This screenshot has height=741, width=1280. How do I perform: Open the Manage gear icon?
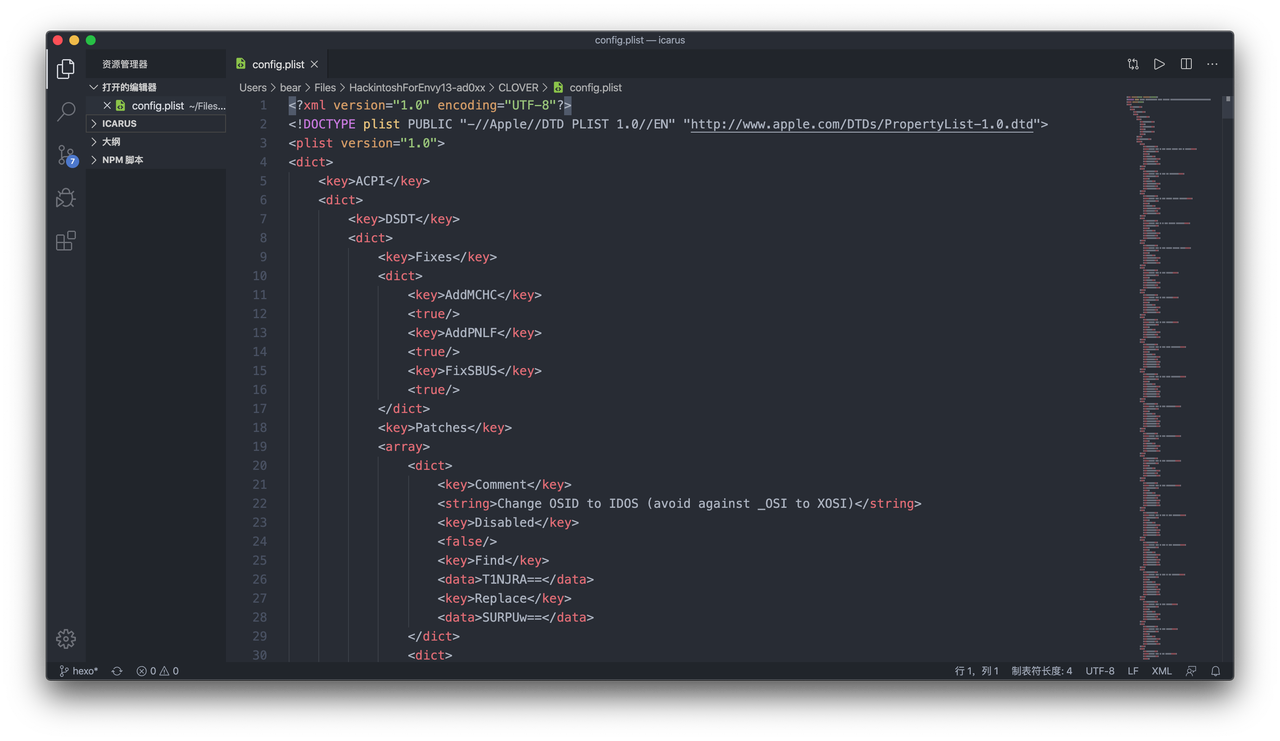(x=66, y=639)
